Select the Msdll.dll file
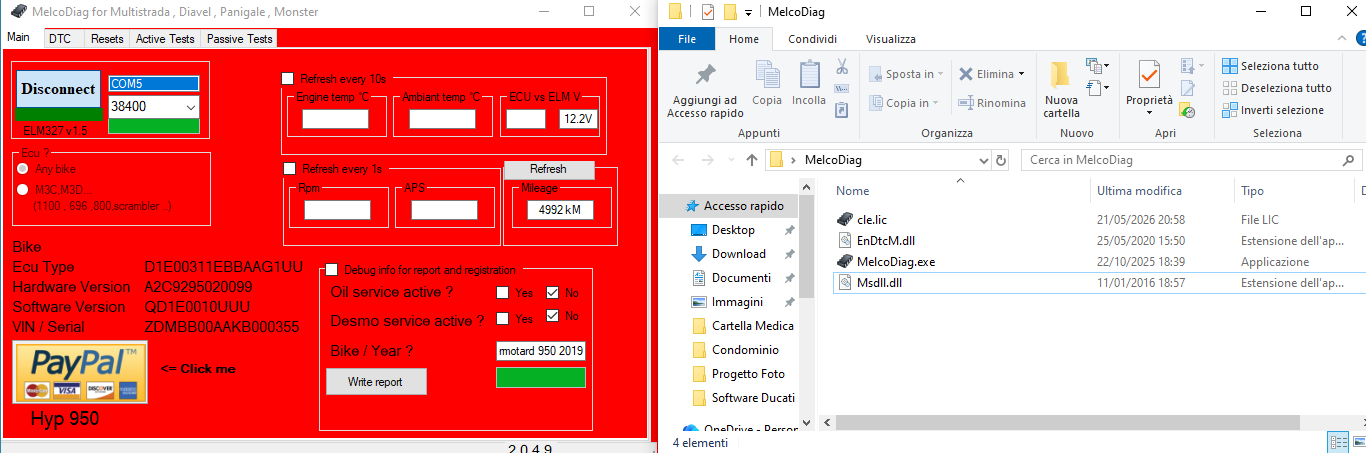This screenshot has width=1366, height=453. tap(879, 283)
